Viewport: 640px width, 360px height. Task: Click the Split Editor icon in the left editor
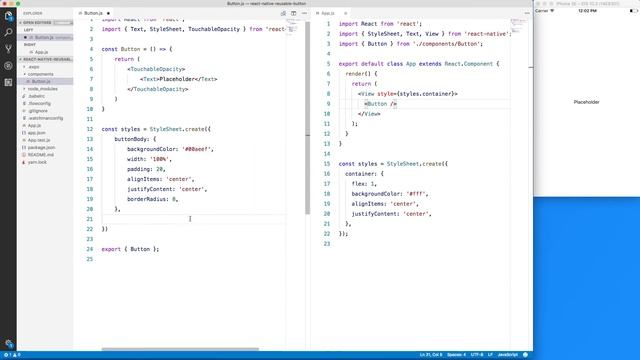293,13
